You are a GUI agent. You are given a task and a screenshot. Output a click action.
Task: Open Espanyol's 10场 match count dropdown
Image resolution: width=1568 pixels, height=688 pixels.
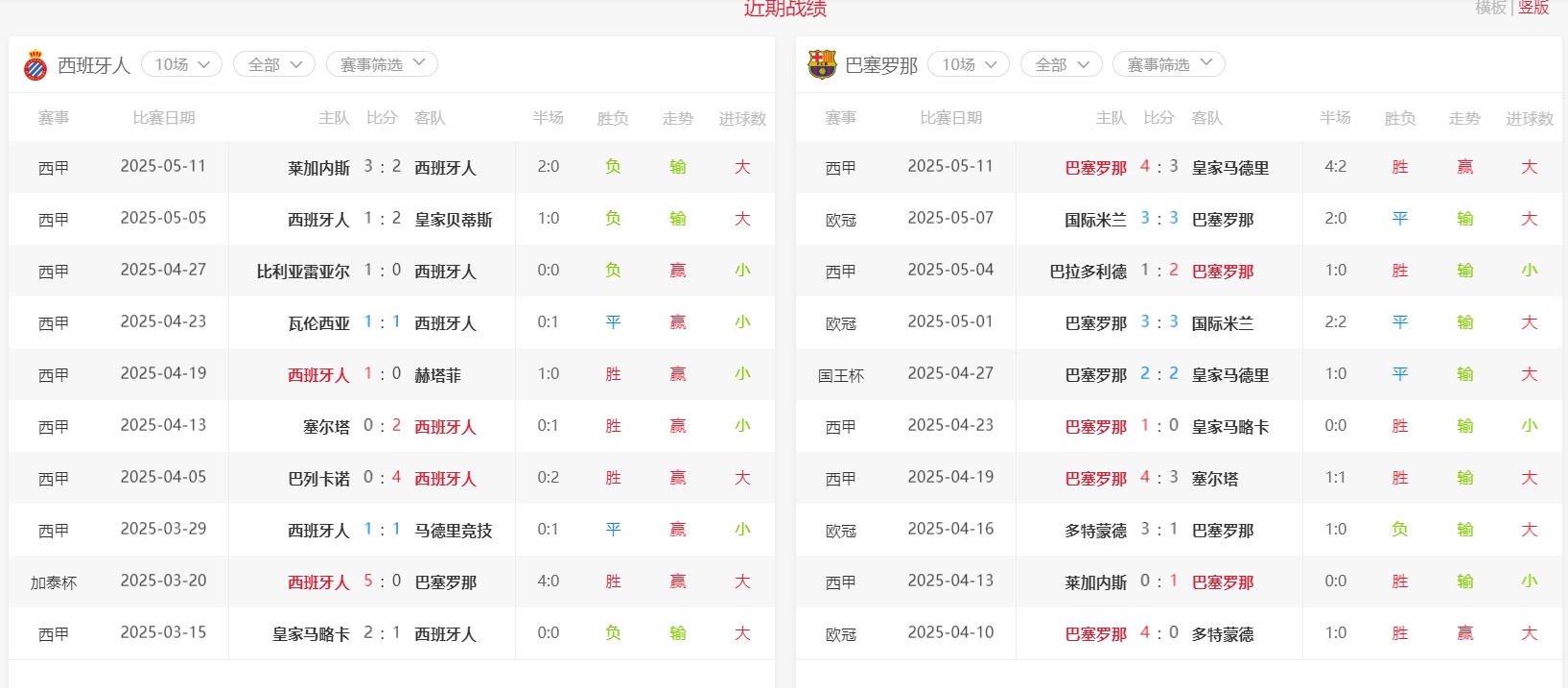click(x=182, y=64)
